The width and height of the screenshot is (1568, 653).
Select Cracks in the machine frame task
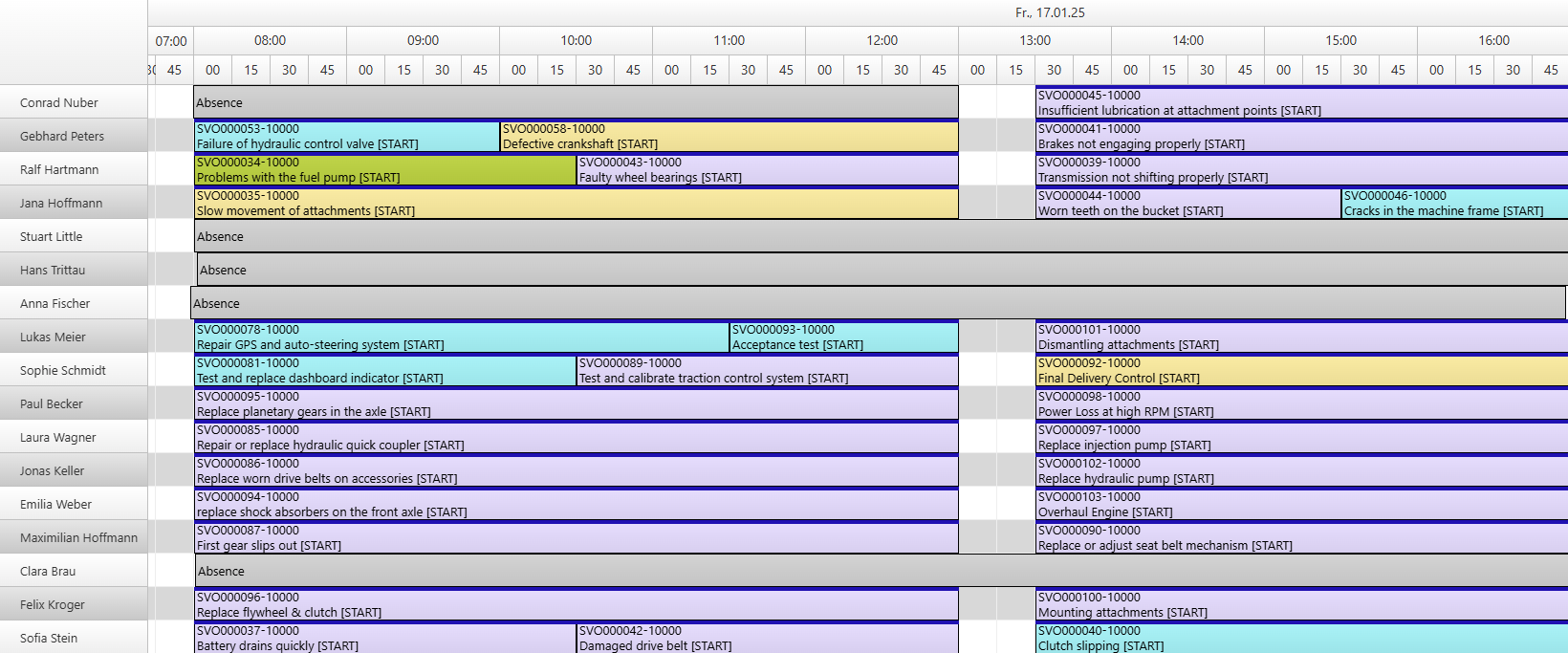tap(1453, 204)
